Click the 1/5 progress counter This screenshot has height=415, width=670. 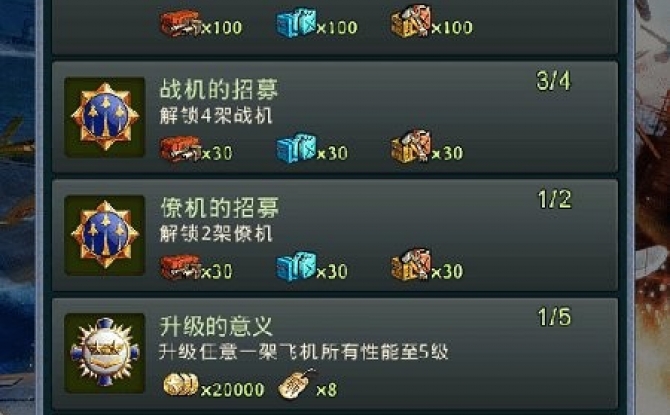(554, 317)
